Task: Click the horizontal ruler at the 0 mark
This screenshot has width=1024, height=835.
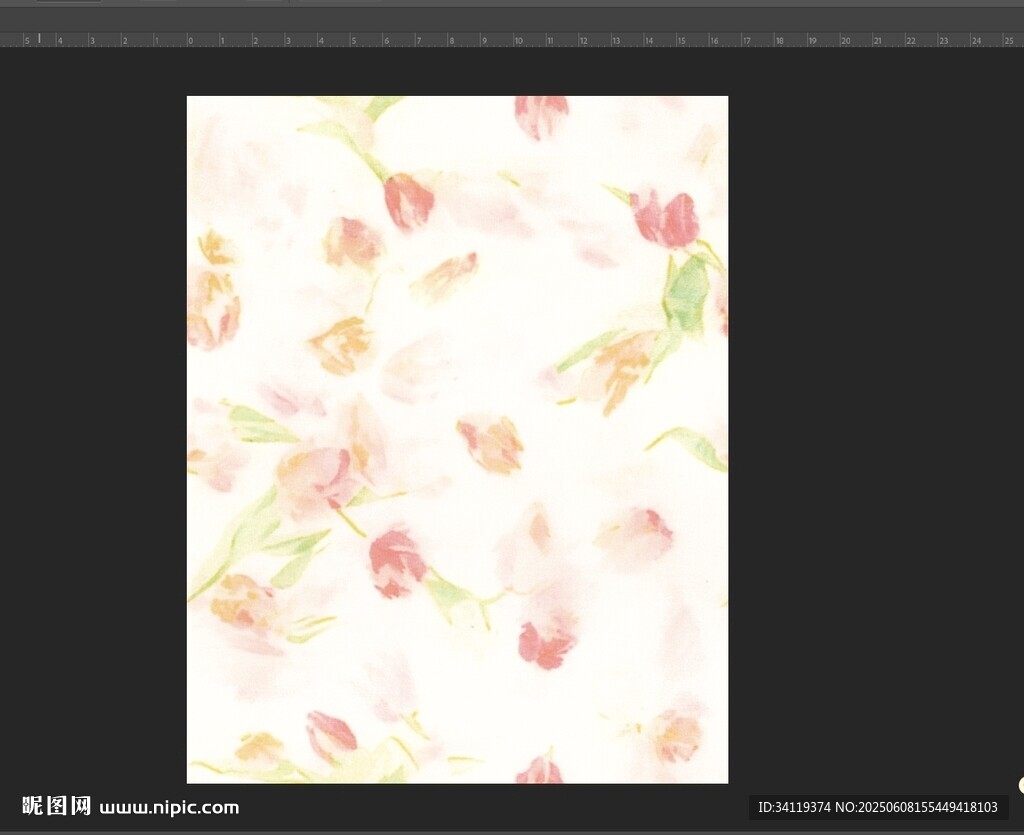Action: tap(190, 40)
